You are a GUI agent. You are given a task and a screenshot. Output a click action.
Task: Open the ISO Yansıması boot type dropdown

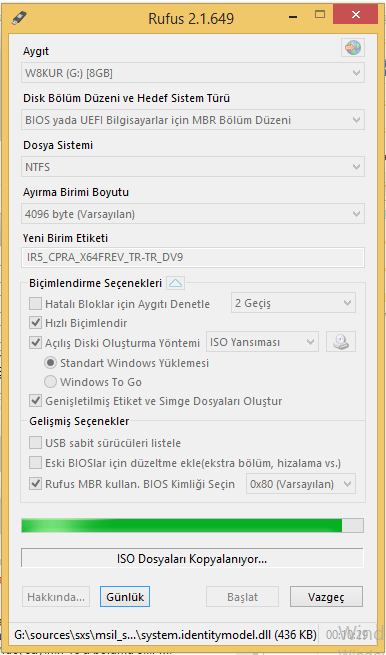coord(262,342)
